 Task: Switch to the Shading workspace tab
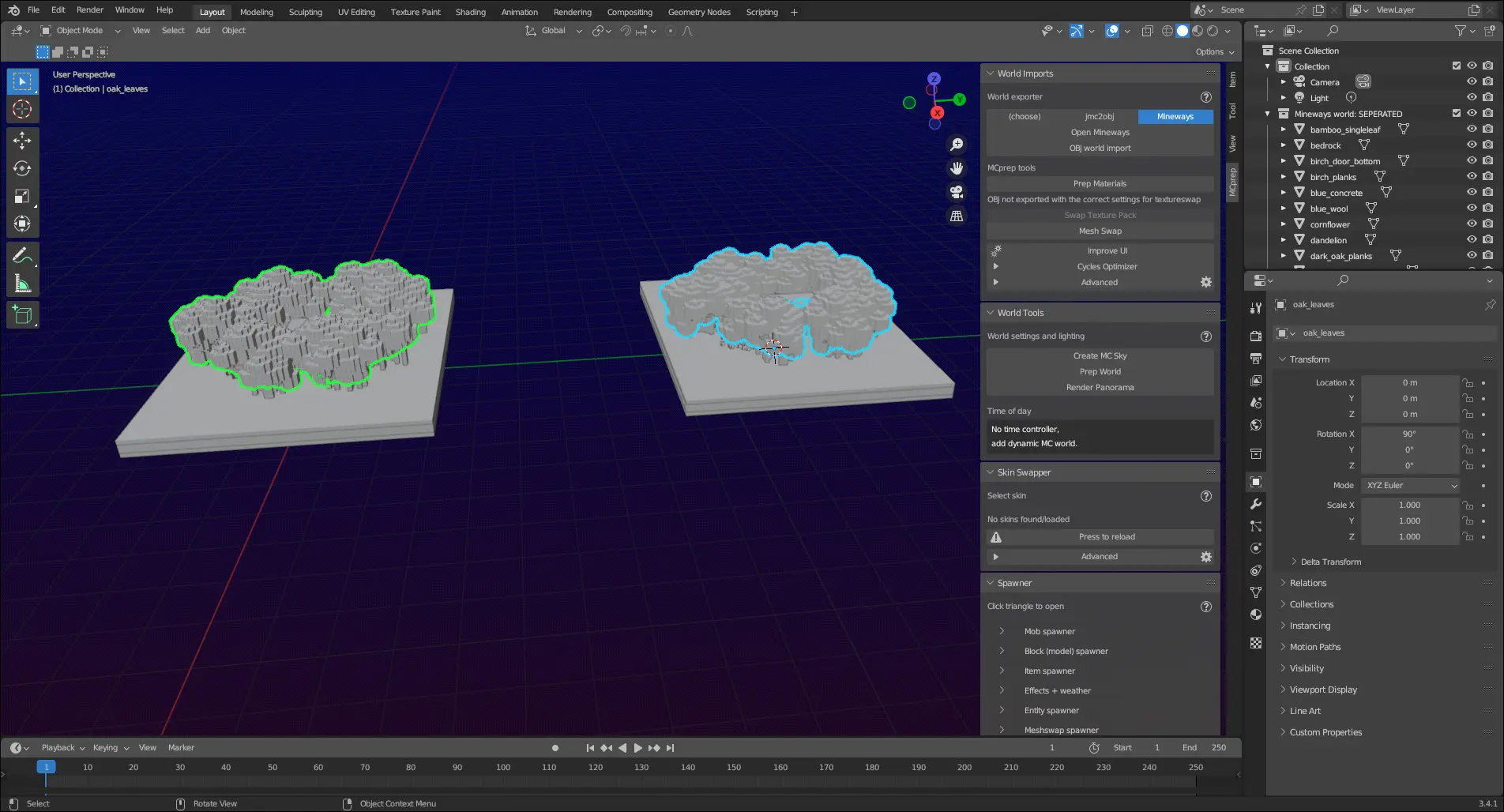pyautogui.click(x=470, y=12)
